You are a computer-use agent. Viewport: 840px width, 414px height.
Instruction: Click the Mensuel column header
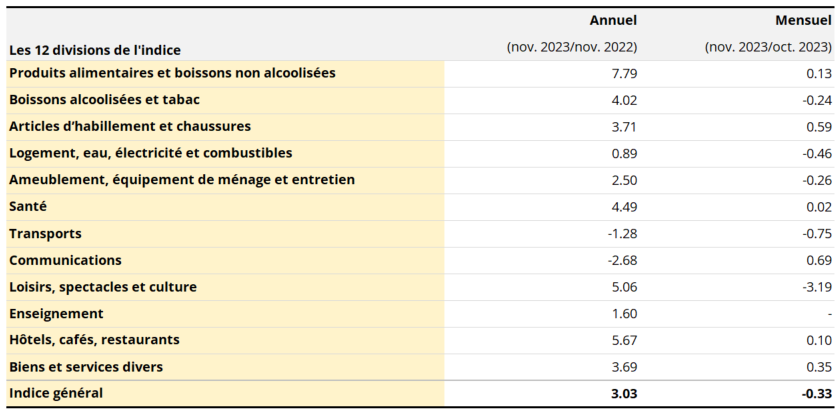[803, 20]
